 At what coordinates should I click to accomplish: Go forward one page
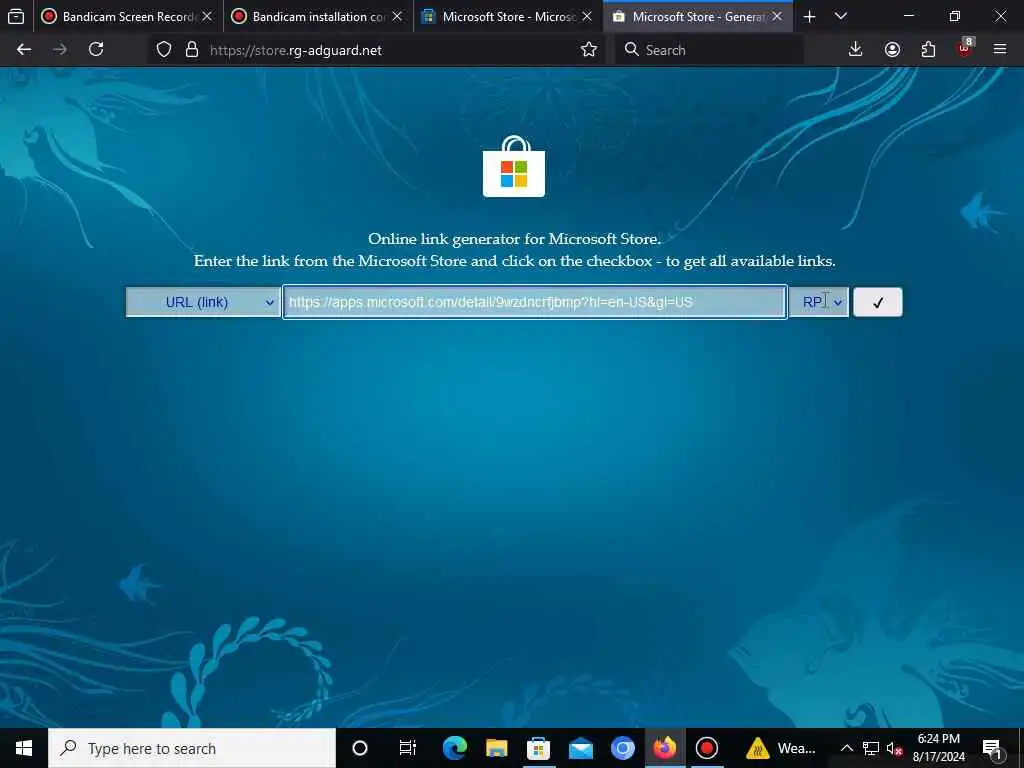(x=60, y=50)
